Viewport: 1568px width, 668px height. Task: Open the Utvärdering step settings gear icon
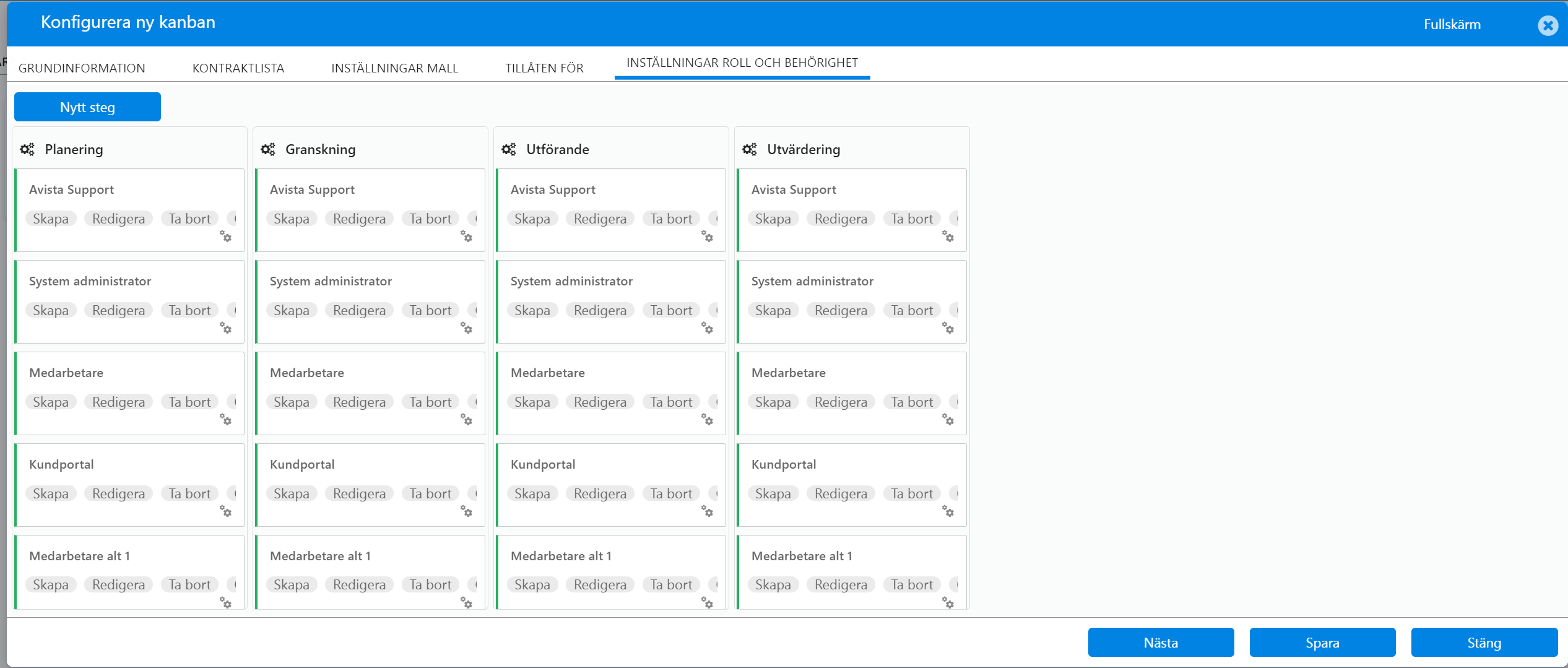[750, 149]
